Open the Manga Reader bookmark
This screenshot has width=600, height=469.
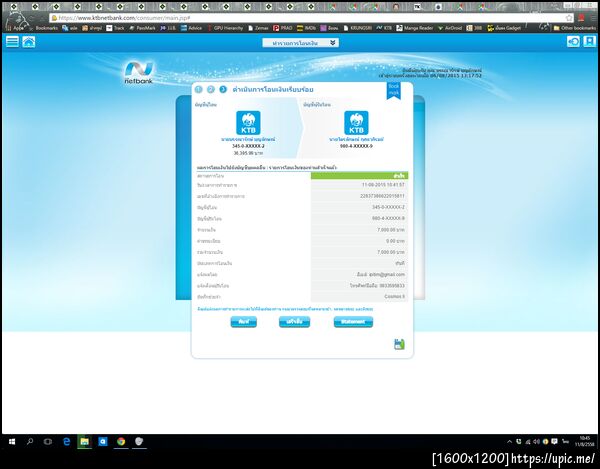coord(415,28)
